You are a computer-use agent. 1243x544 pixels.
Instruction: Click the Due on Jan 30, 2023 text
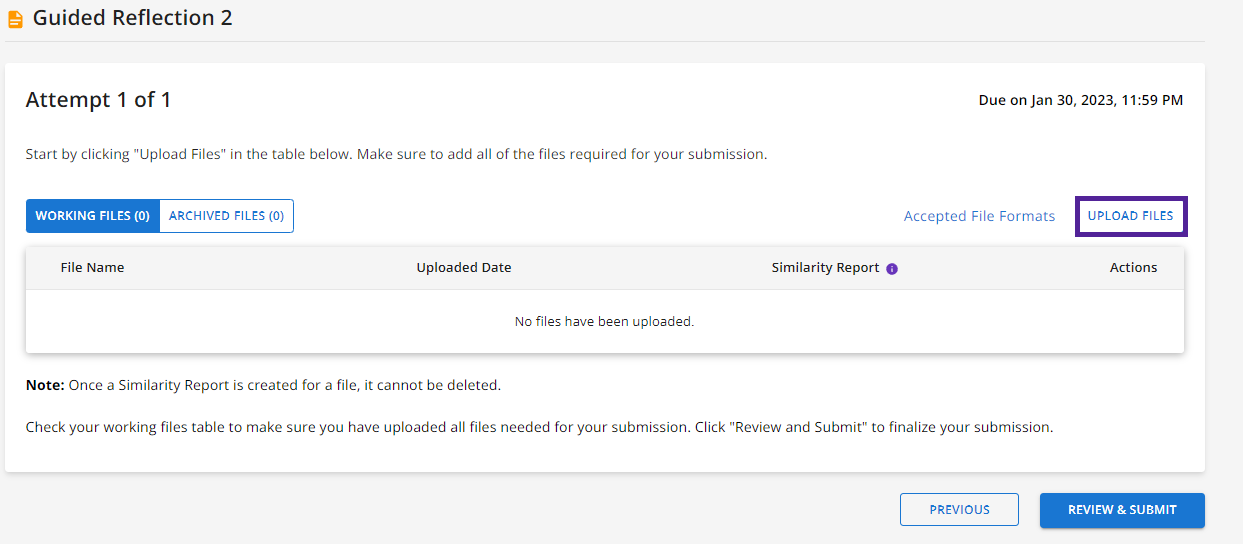1081,101
